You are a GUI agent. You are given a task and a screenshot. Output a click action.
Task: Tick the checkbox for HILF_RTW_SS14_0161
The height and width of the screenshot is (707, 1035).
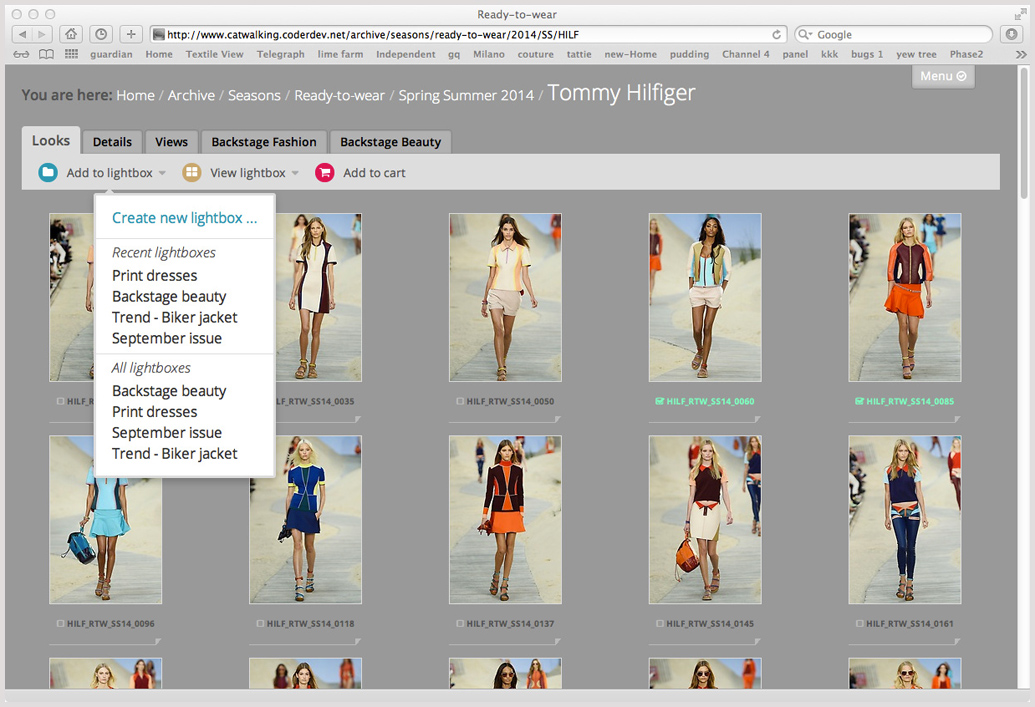(x=859, y=624)
